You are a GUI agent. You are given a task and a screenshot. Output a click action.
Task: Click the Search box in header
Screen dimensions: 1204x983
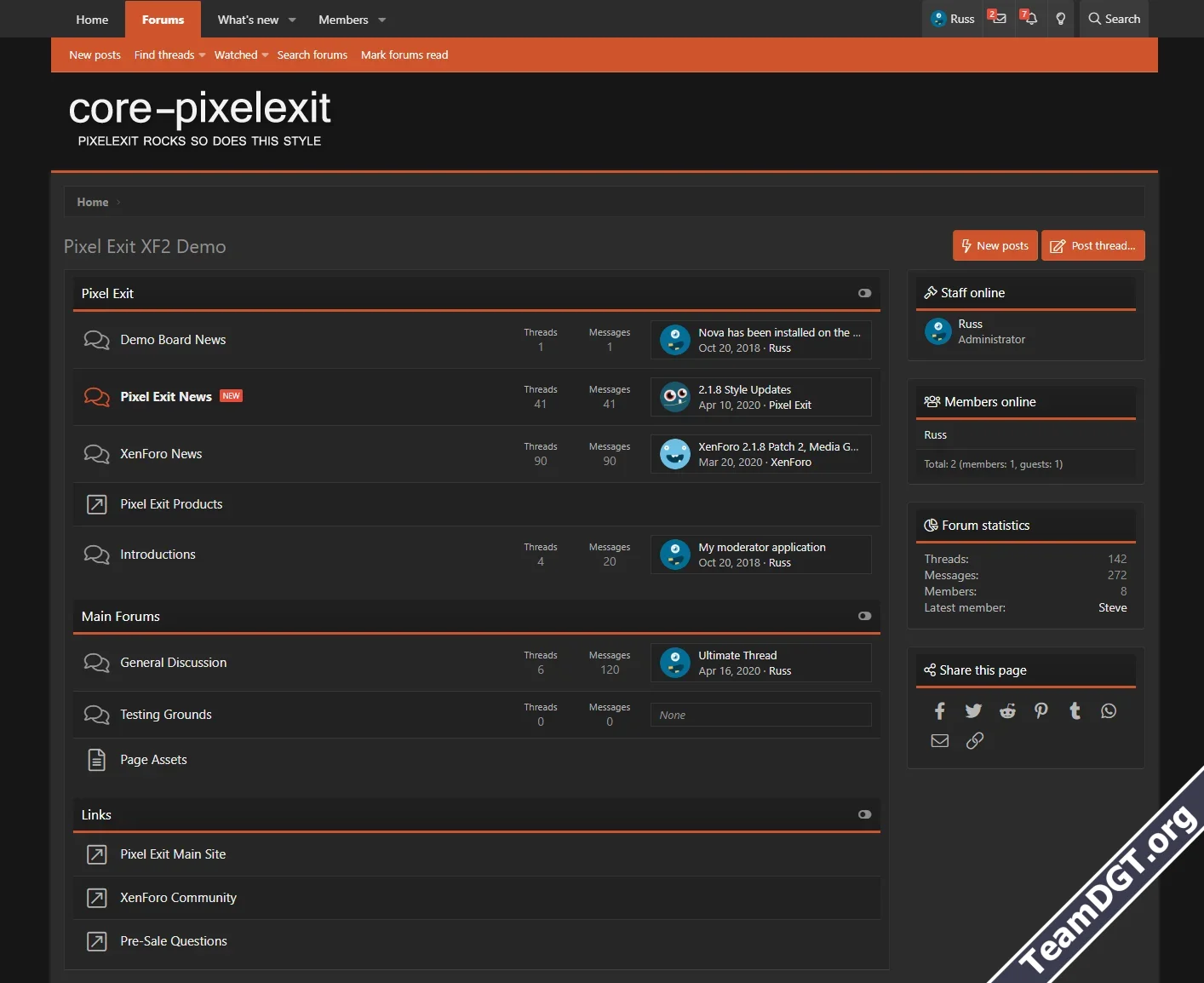click(1114, 19)
